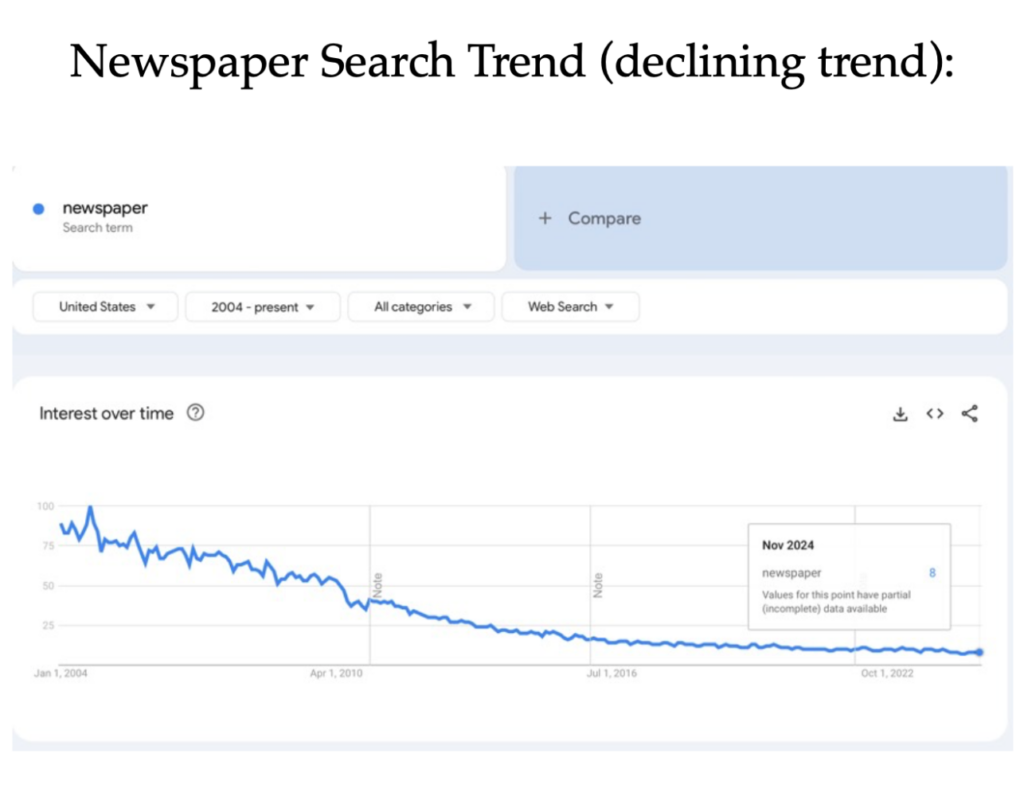Expand the 2004 - present date range
Image resolution: width=1024 pixels, height=785 pixels.
263,307
